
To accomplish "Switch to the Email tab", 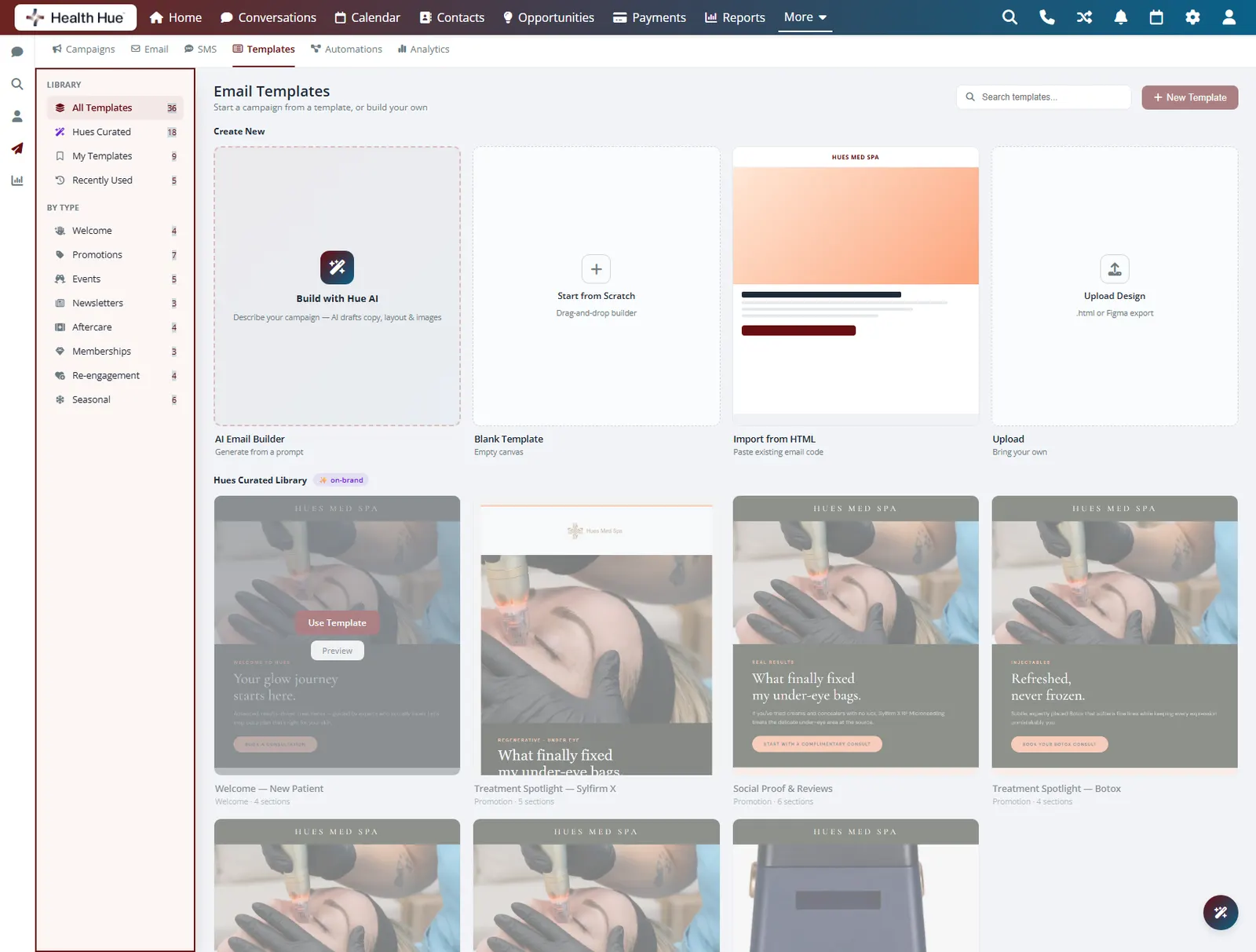I will [149, 49].
